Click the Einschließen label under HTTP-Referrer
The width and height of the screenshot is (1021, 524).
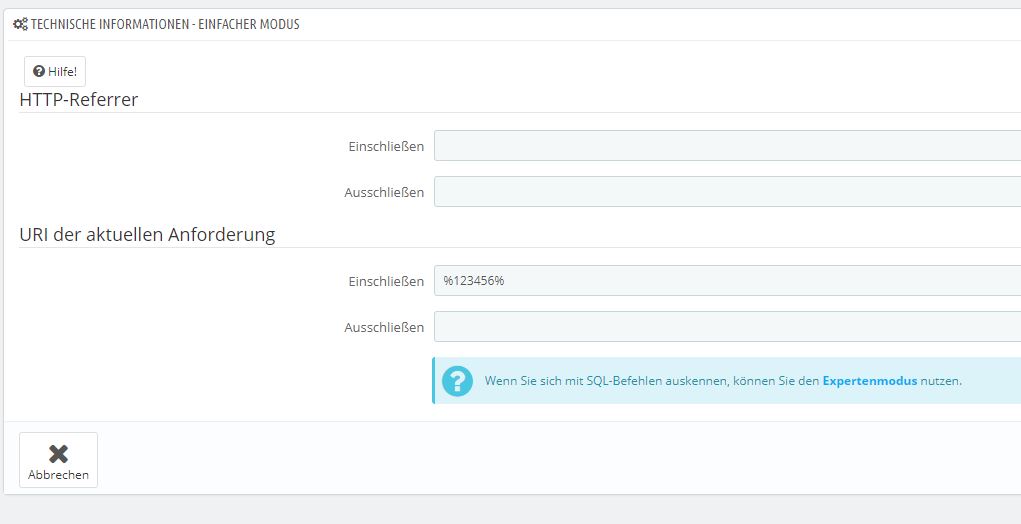pos(386,147)
